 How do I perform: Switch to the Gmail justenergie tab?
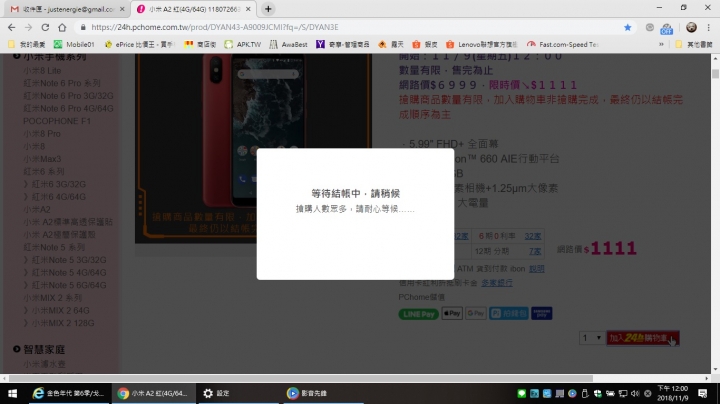pyautogui.click(x=67, y=9)
